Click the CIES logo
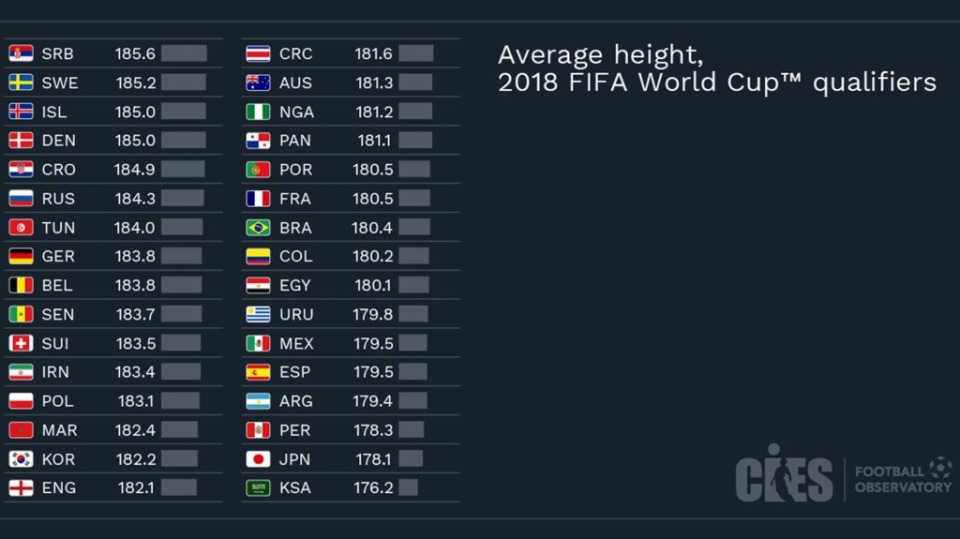The width and height of the screenshot is (960, 539). click(x=784, y=475)
